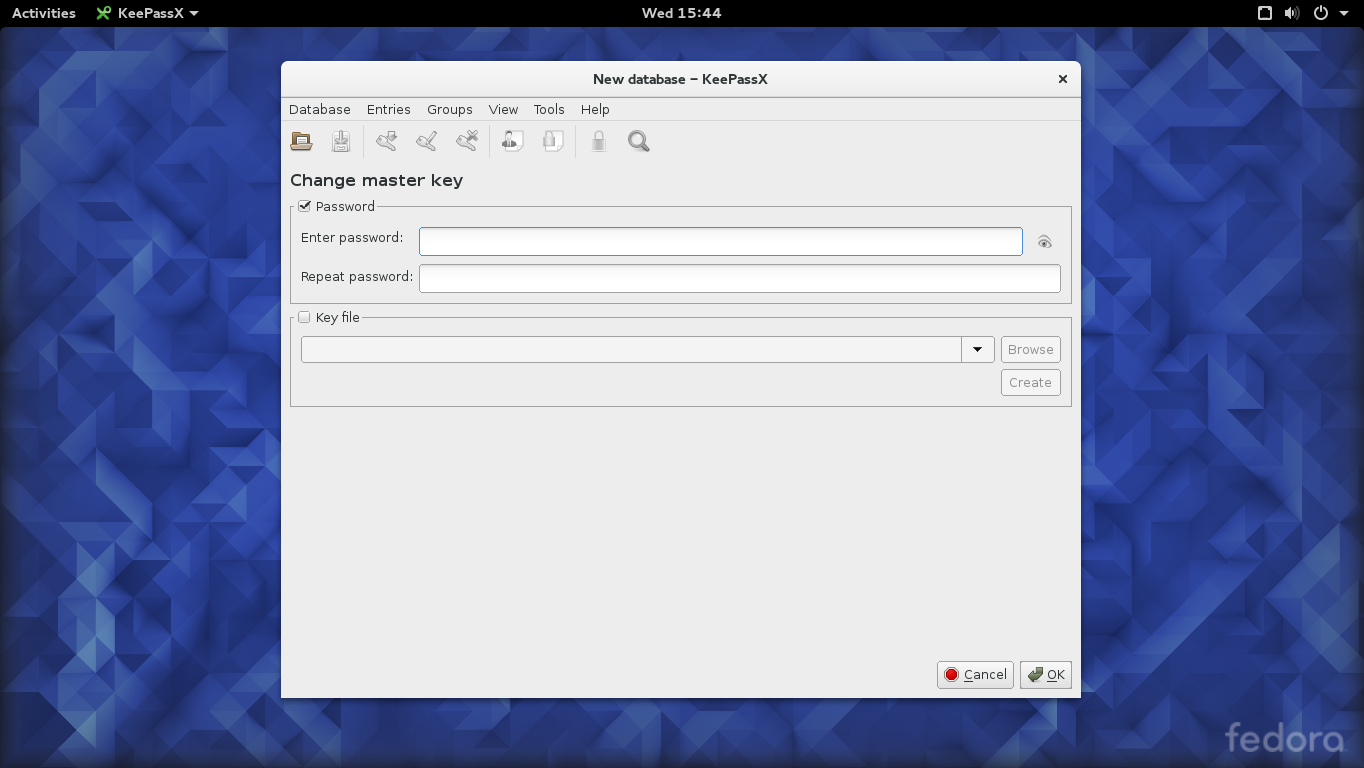Enable the Key file checkbox
The image size is (1364, 768).
[x=305, y=317]
